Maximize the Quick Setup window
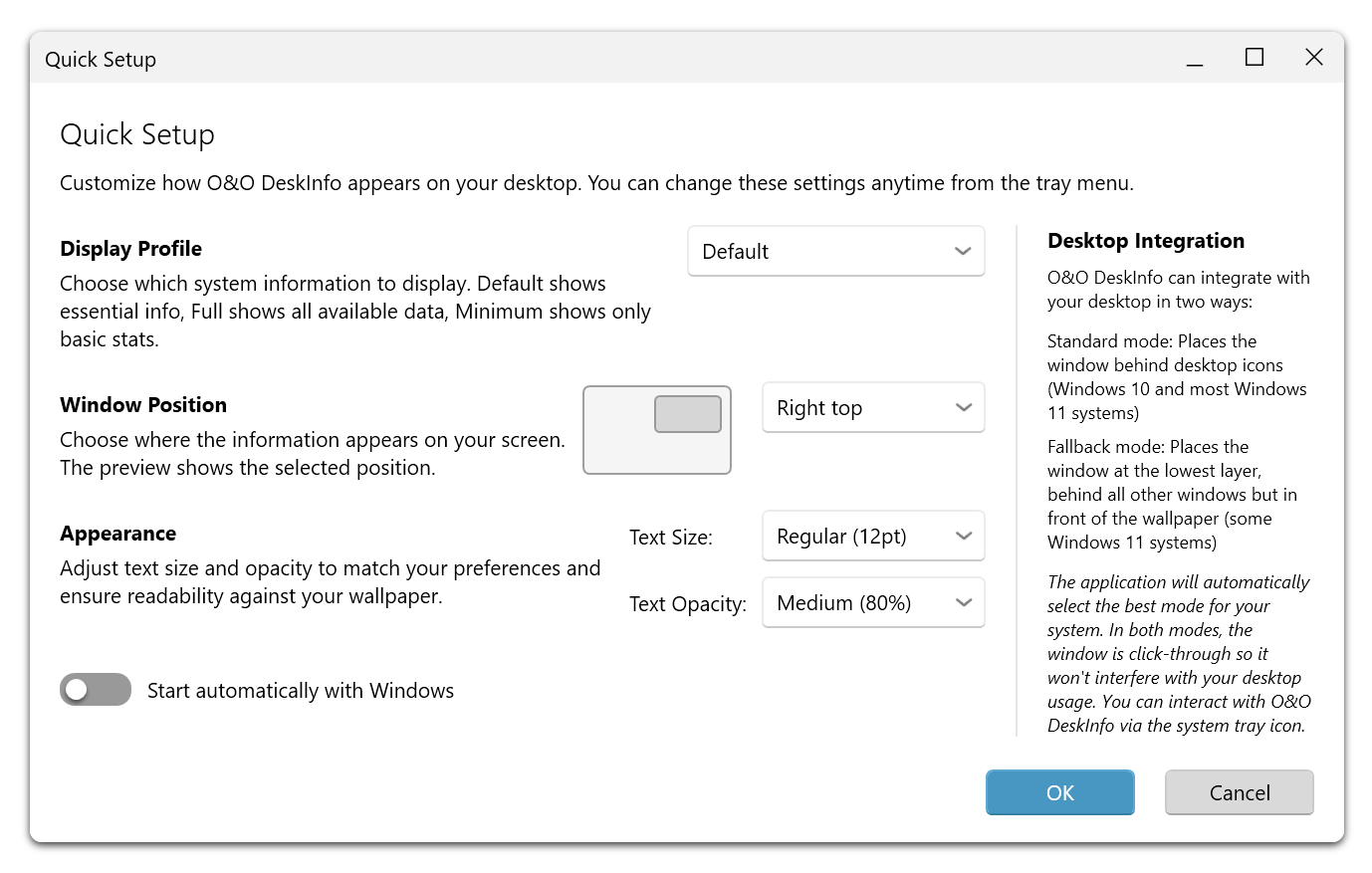 [x=1255, y=58]
